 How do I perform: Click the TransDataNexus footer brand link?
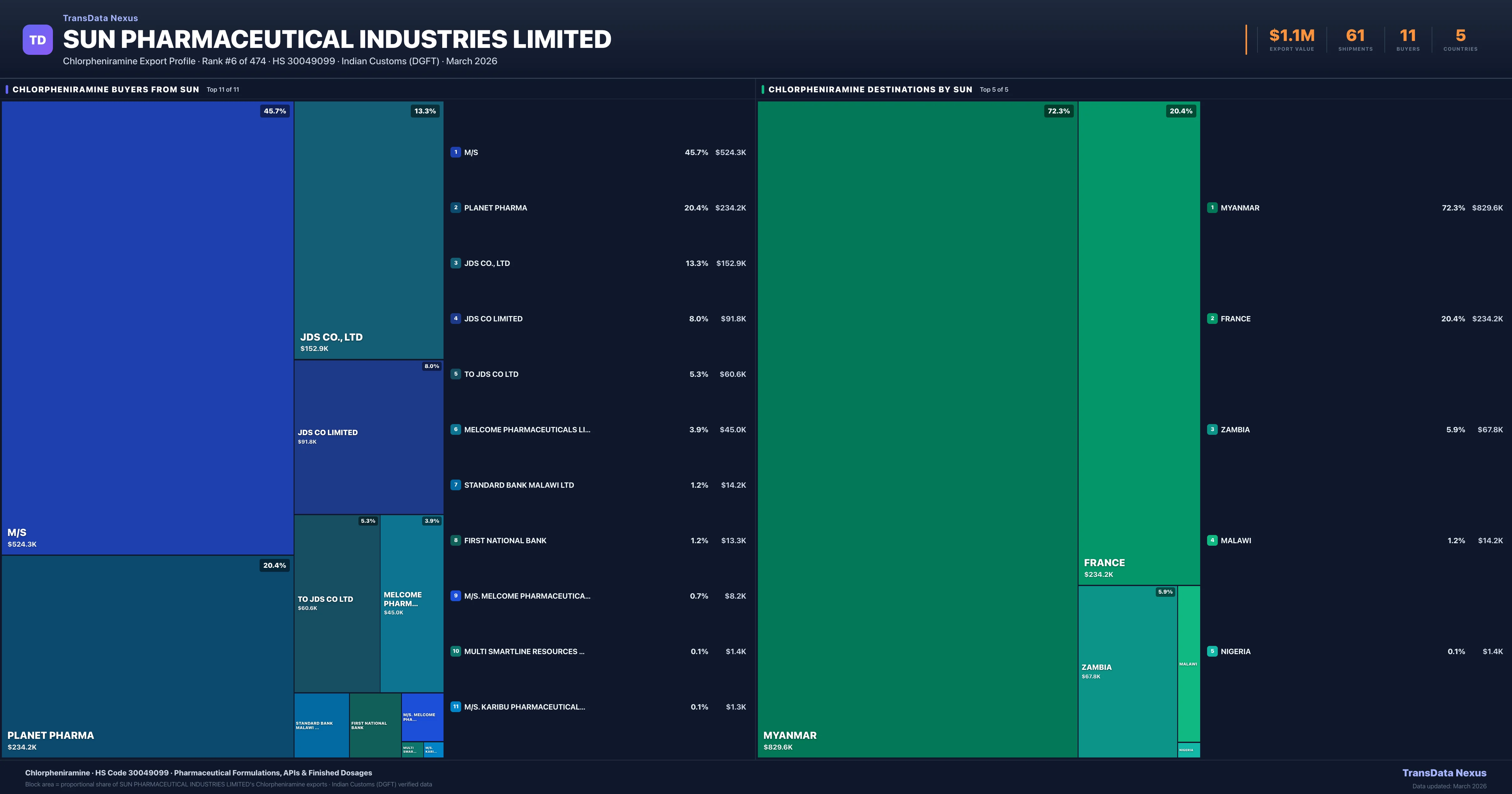[x=1444, y=773]
